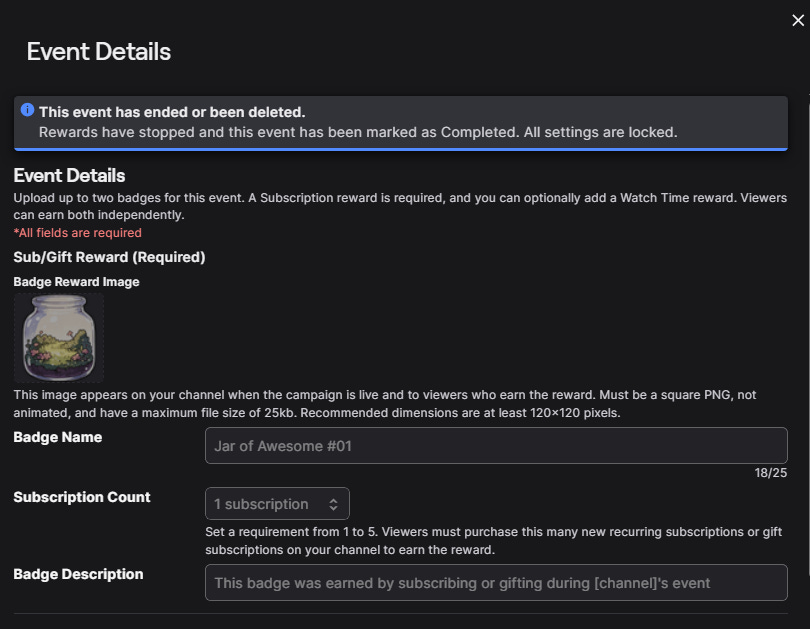Click the blue info icon in banner
Screen dimensions: 810x629
(x=27, y=110)
